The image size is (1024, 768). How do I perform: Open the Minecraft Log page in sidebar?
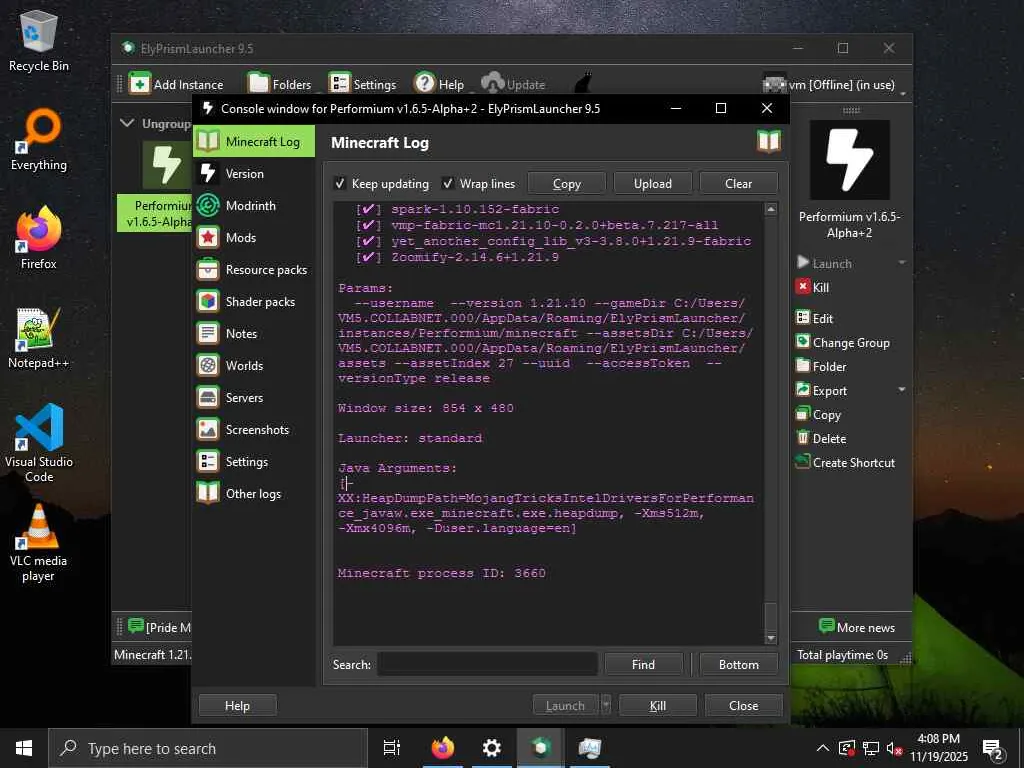pyautogui.click(x=253, y=142)
